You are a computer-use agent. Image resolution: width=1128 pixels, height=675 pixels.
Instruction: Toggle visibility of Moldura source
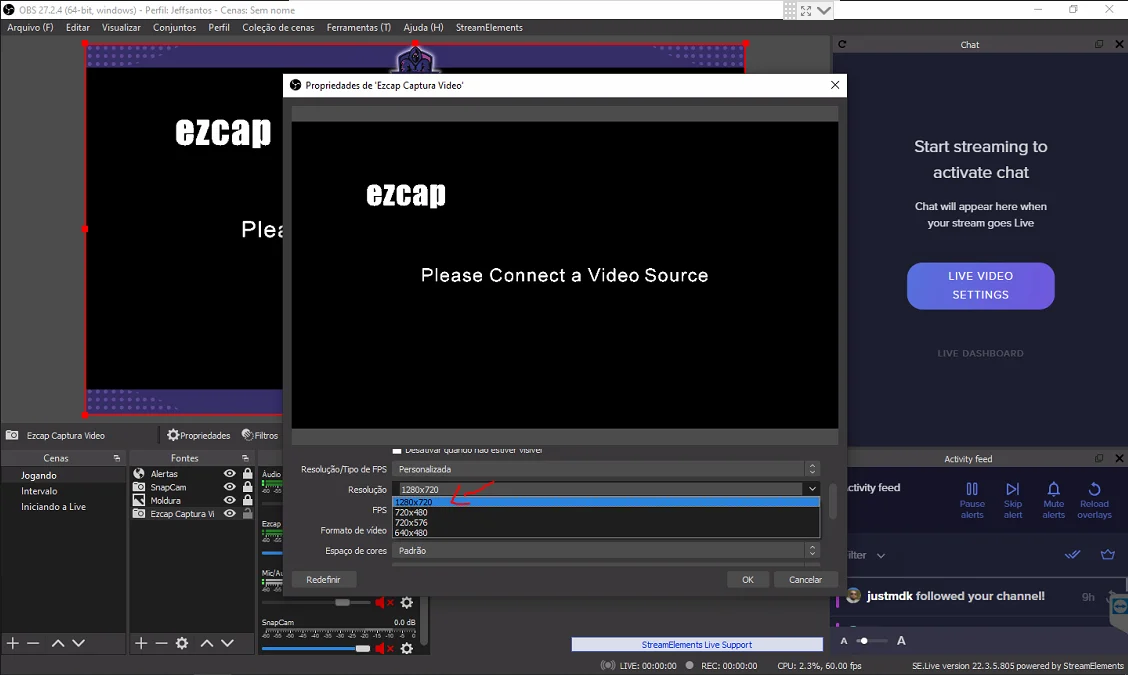(229, 500)
